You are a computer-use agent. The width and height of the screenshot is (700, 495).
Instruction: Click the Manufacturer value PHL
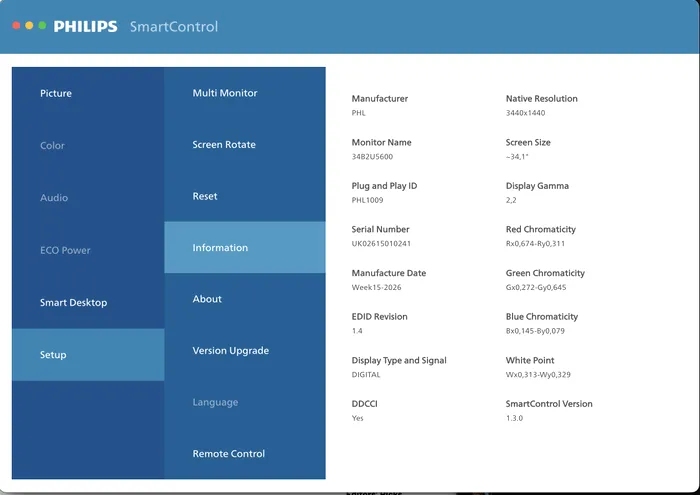click(x=358, y=113)
